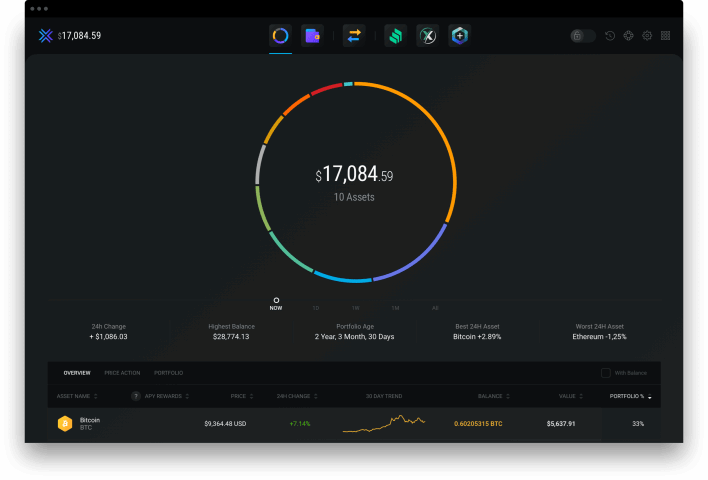Sort by Asset Name column
The image size is (708, 480).
[77, 396]
